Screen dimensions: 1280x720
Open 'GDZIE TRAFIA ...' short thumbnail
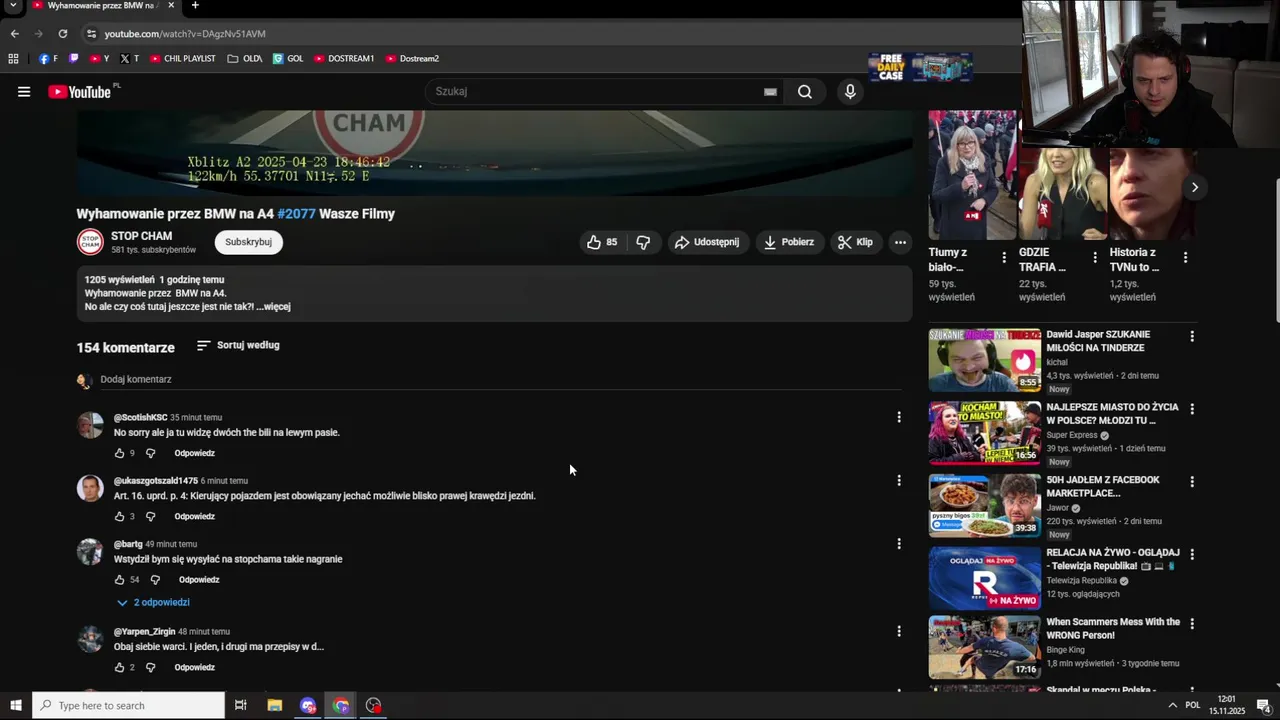(x=1062, y=175)
